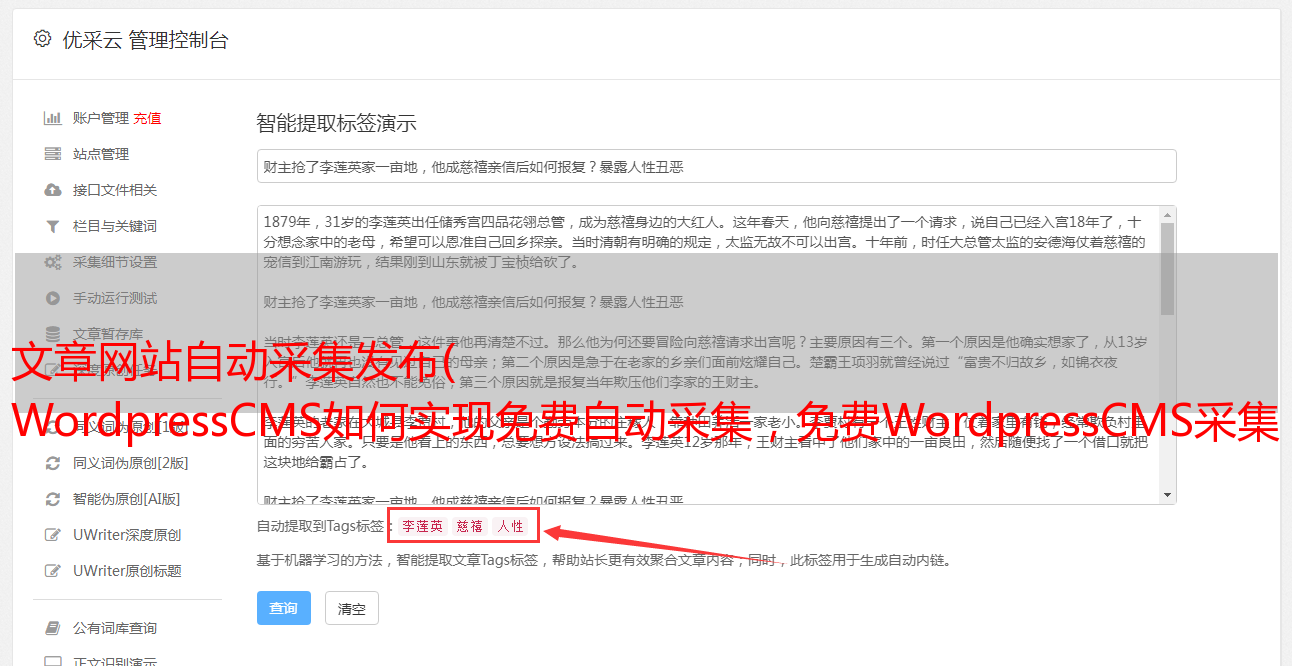Click the 智能提取标签演示 heading
Image resolution: width=1292 pixels, height=666 pixels.
pos(336,124)
